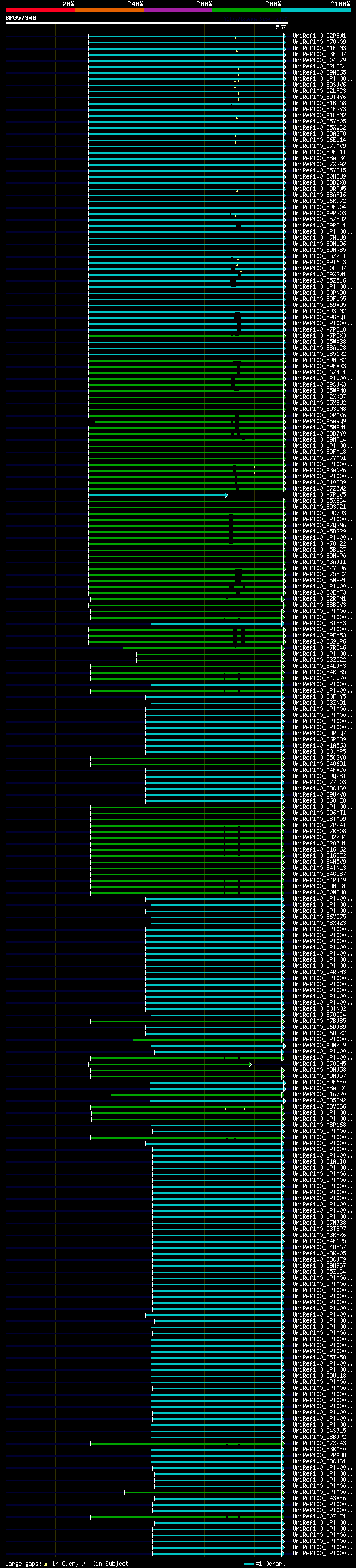Image resolution: width=356 pixels, height=1568 pixels.
Task: Select the UniRef100_D0EYF3 label
Action: click(319, 593)
